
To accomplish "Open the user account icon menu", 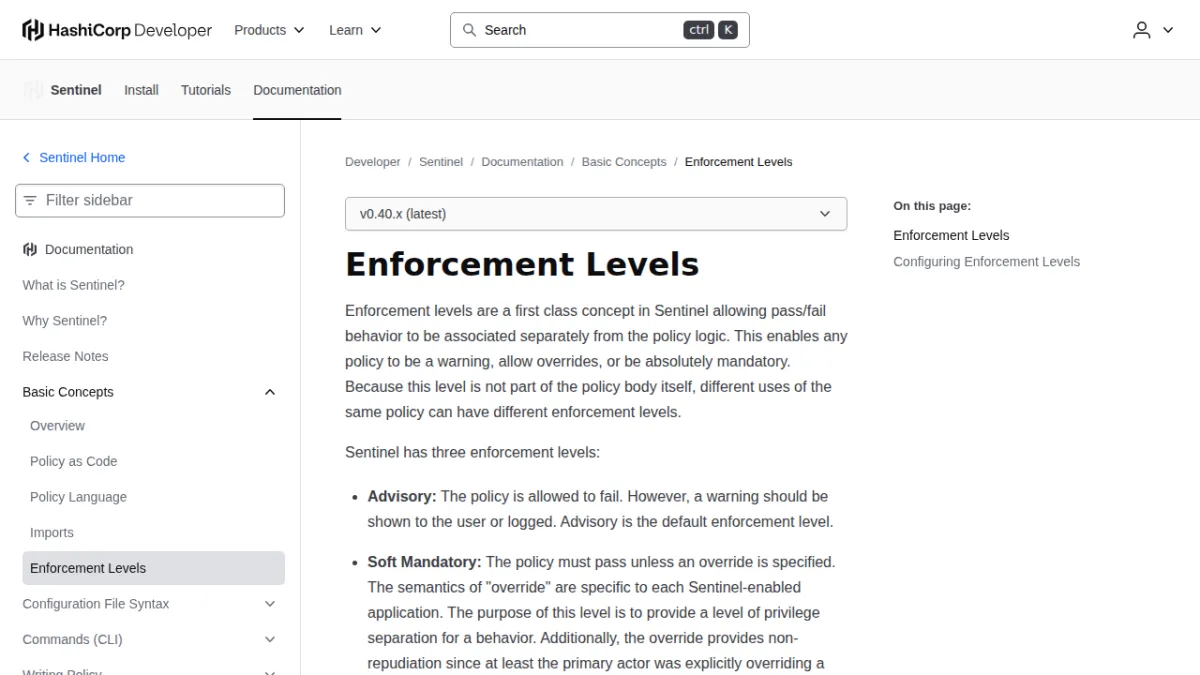I will click(1152, 30).
